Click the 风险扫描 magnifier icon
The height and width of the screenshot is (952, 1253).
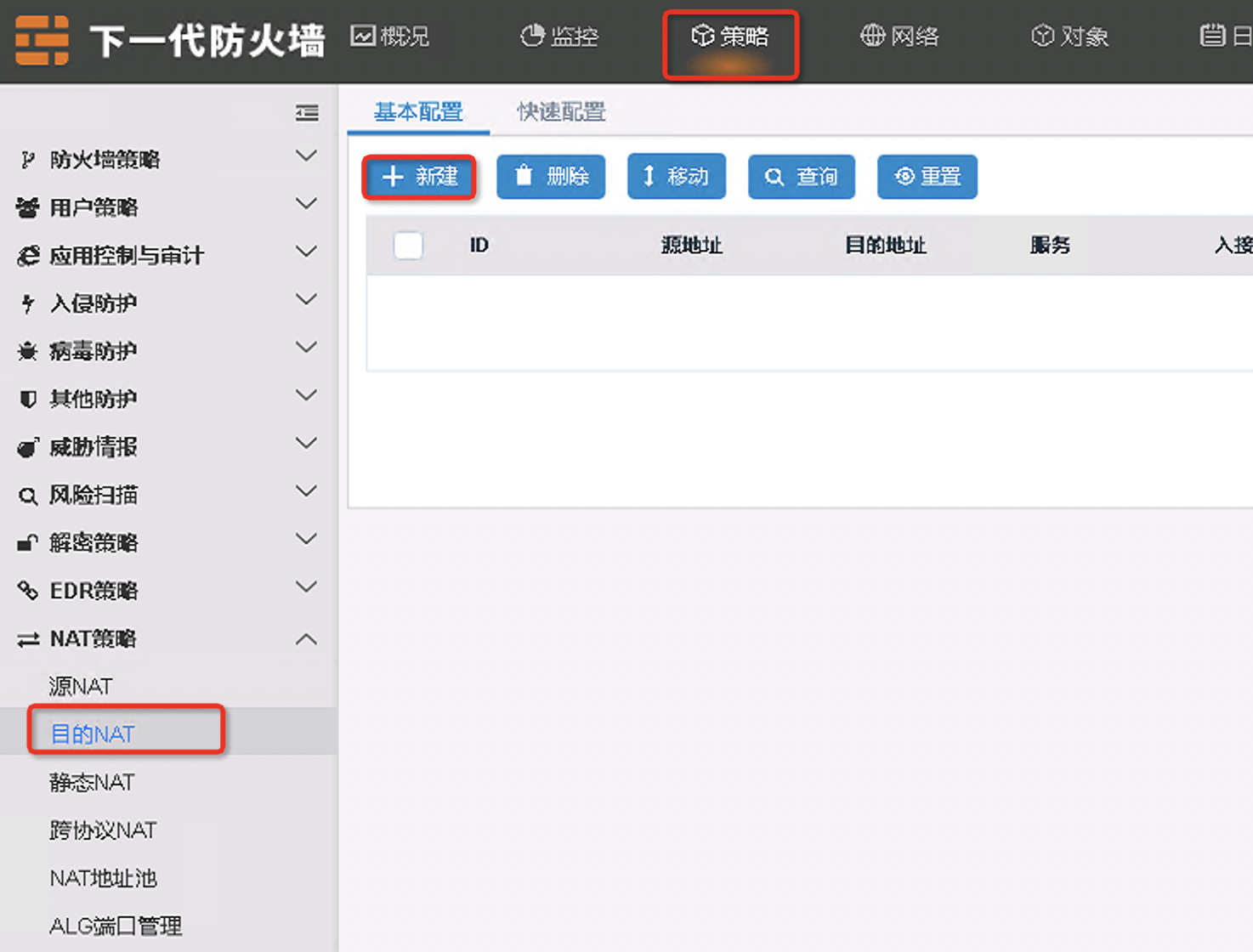(26, 495)
